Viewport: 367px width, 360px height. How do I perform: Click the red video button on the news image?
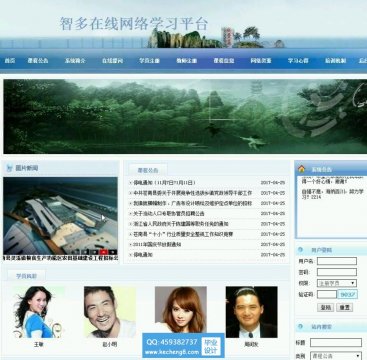click(x=103, y=252)
